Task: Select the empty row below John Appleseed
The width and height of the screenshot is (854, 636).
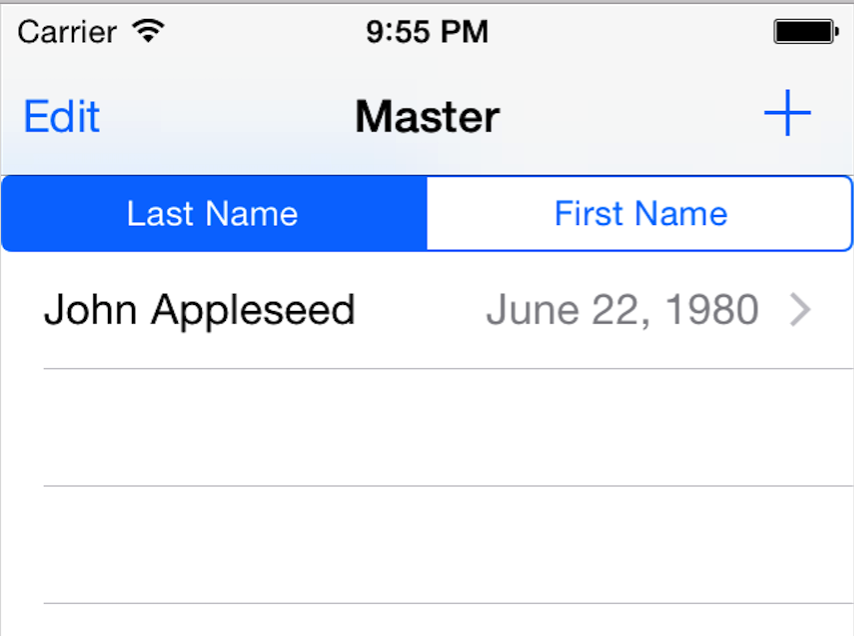Action: point(427,428)
